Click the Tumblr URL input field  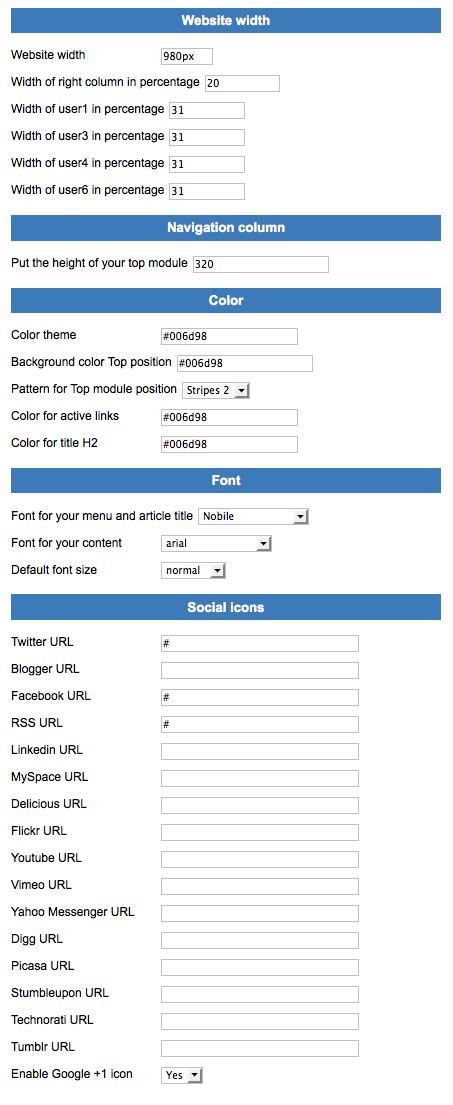click(x=260, y=1048)
